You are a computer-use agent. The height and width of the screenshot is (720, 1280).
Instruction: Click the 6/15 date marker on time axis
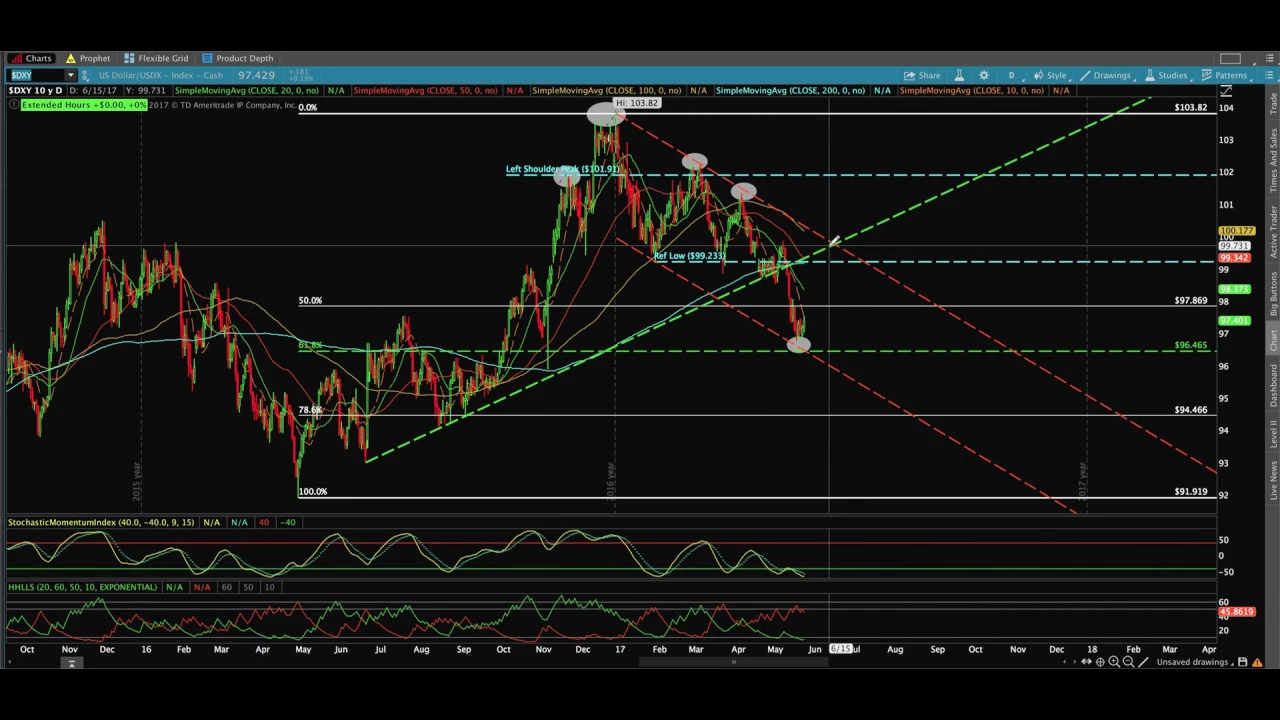[841, 650]
